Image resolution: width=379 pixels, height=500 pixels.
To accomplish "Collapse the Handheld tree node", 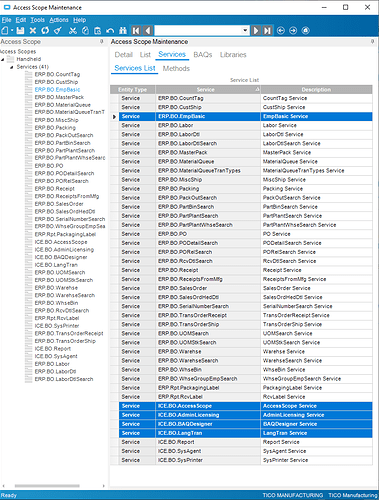I will click(x=3, y=59).
